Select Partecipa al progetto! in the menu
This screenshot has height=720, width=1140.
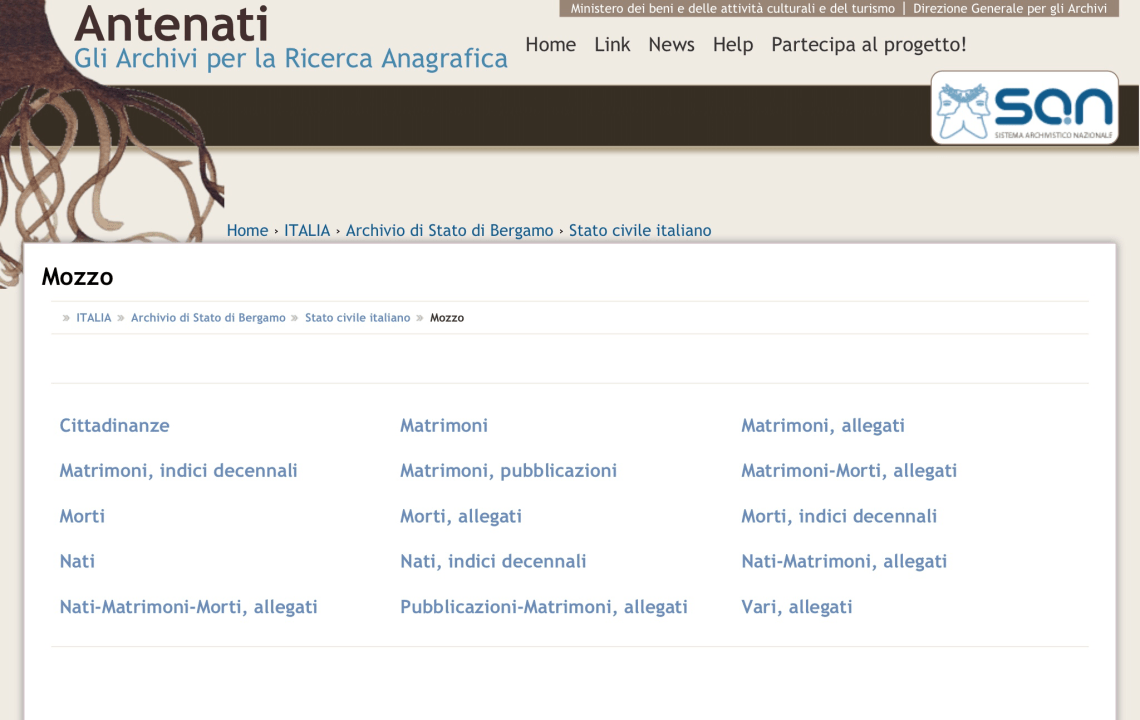click(x=868, y=45)
